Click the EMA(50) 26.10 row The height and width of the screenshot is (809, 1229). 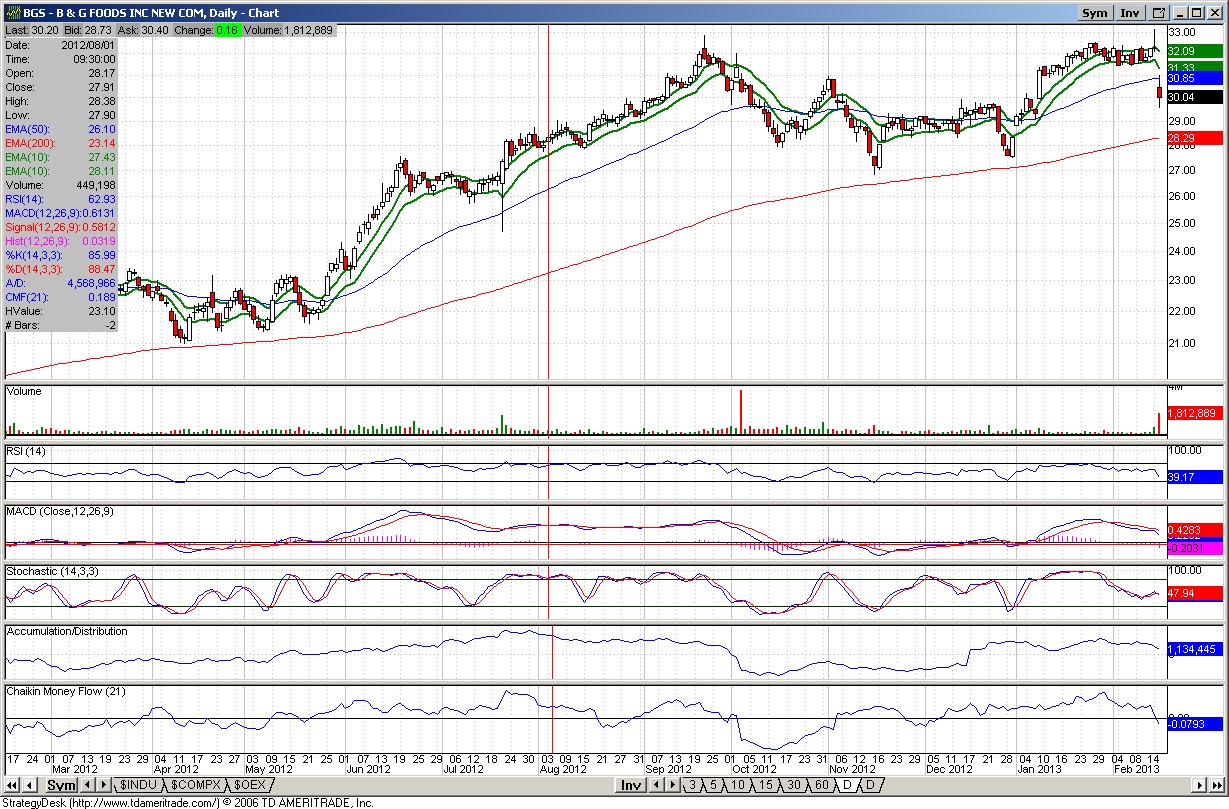61,129
